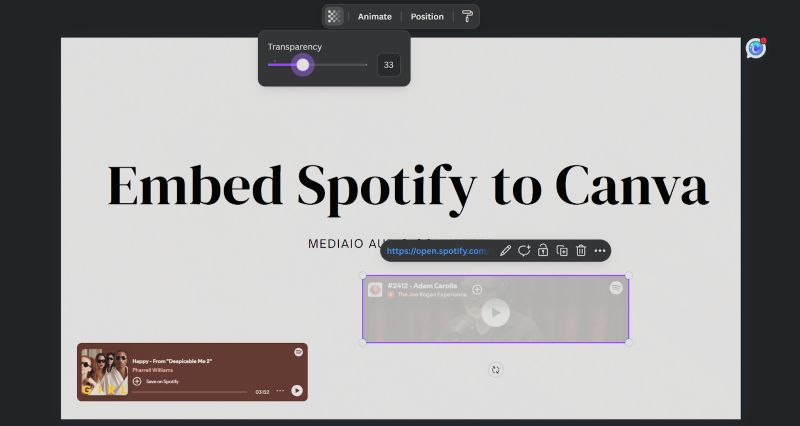Select the copy style paint roller icon

pyautogui.click(x=467, y=16)
